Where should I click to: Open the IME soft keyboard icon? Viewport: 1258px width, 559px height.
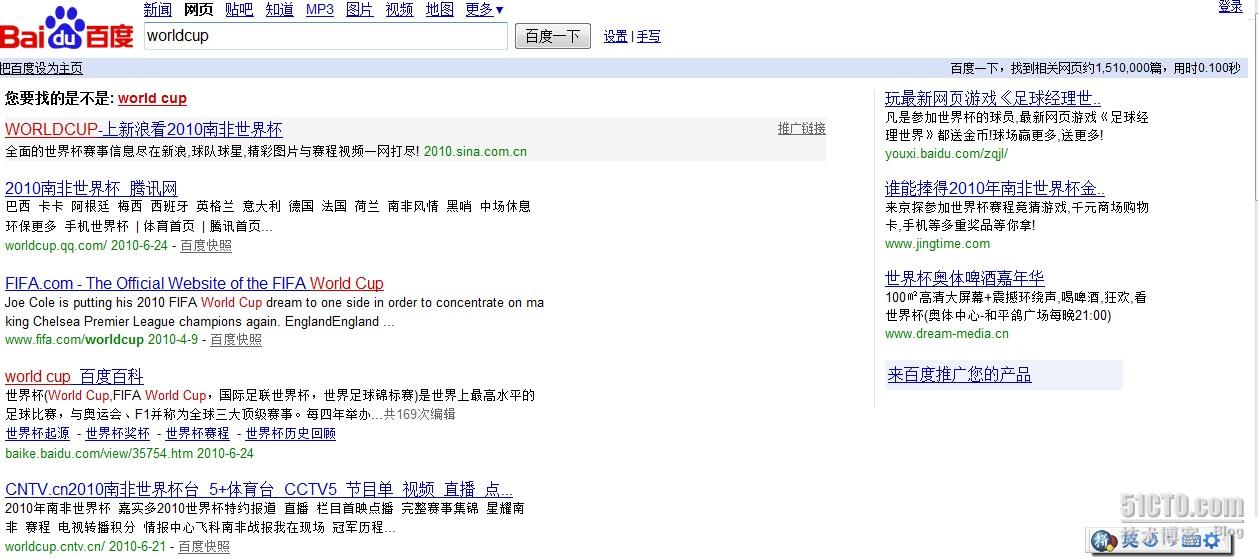pyautogui.click(x=1190, y=540)
